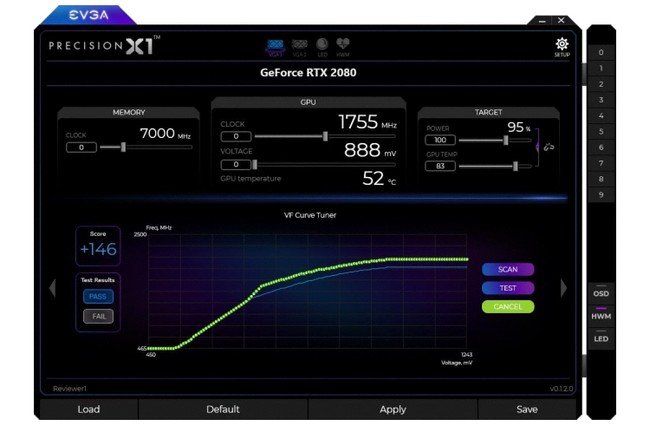Switch to the VGA 2 card icon
The width and height of the screenshot is (650, 426).
point(299,48)
